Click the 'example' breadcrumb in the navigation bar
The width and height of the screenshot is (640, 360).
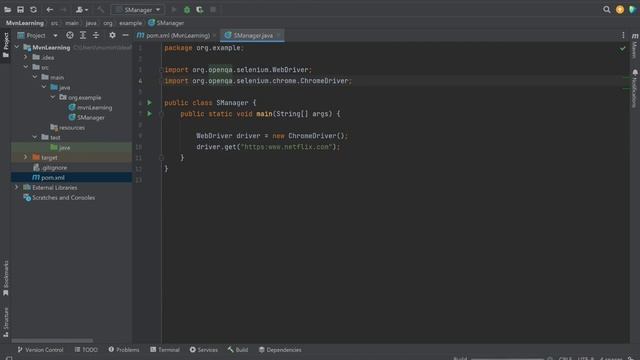coord(130,23)
